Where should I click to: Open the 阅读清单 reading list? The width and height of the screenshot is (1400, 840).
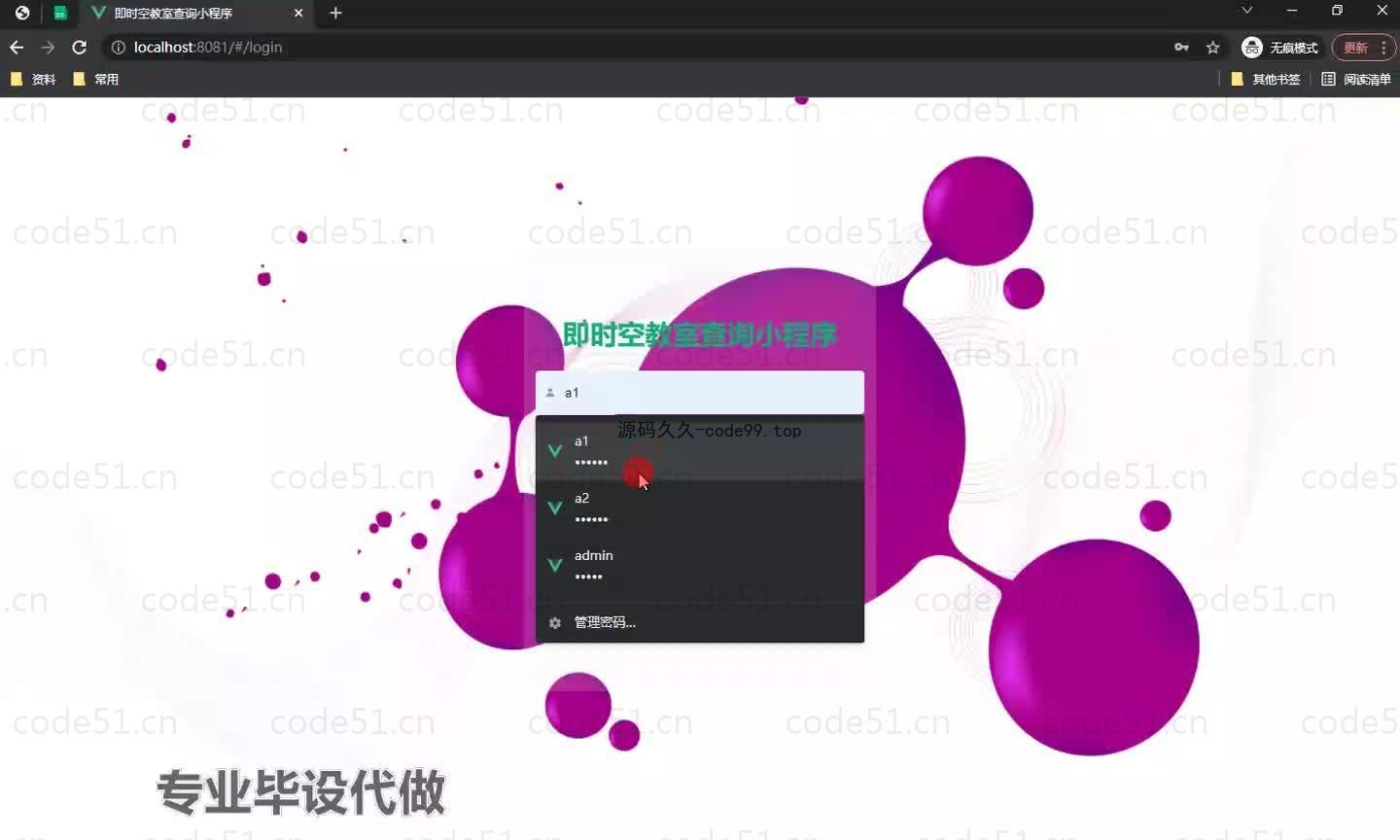1356,79
